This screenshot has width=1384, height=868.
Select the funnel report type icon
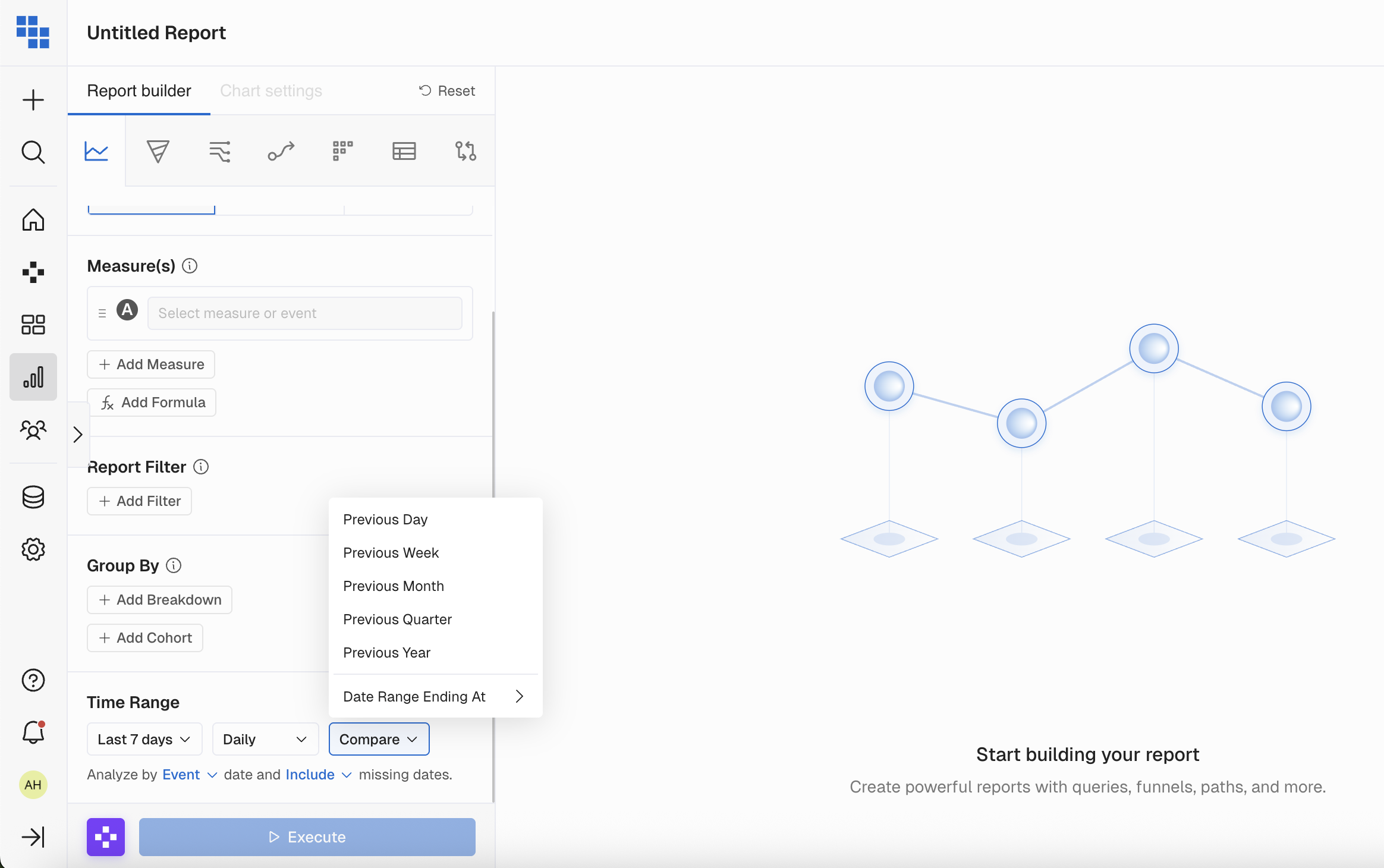click(158, 151)
